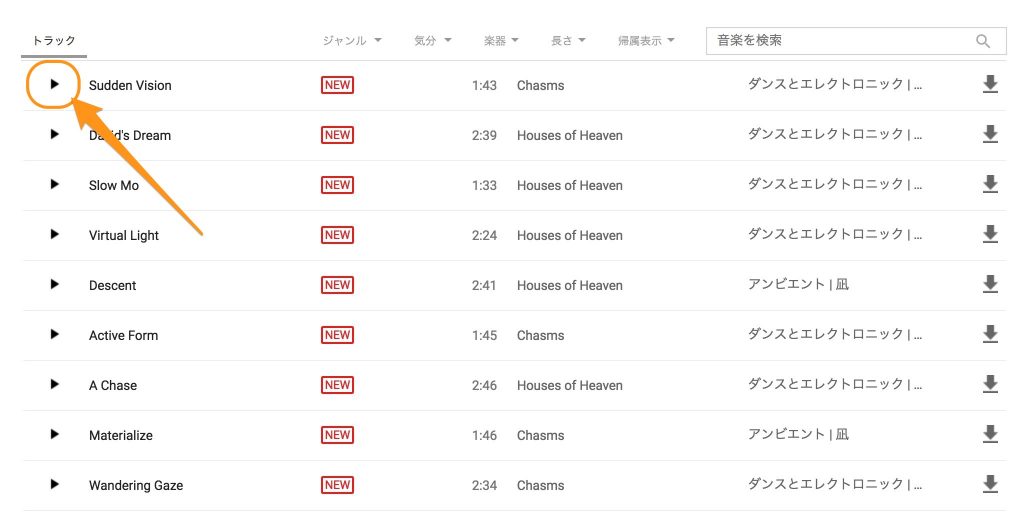Expand the 楽器 filter dropdown
1024x518 pixels.
pos(501,41)
